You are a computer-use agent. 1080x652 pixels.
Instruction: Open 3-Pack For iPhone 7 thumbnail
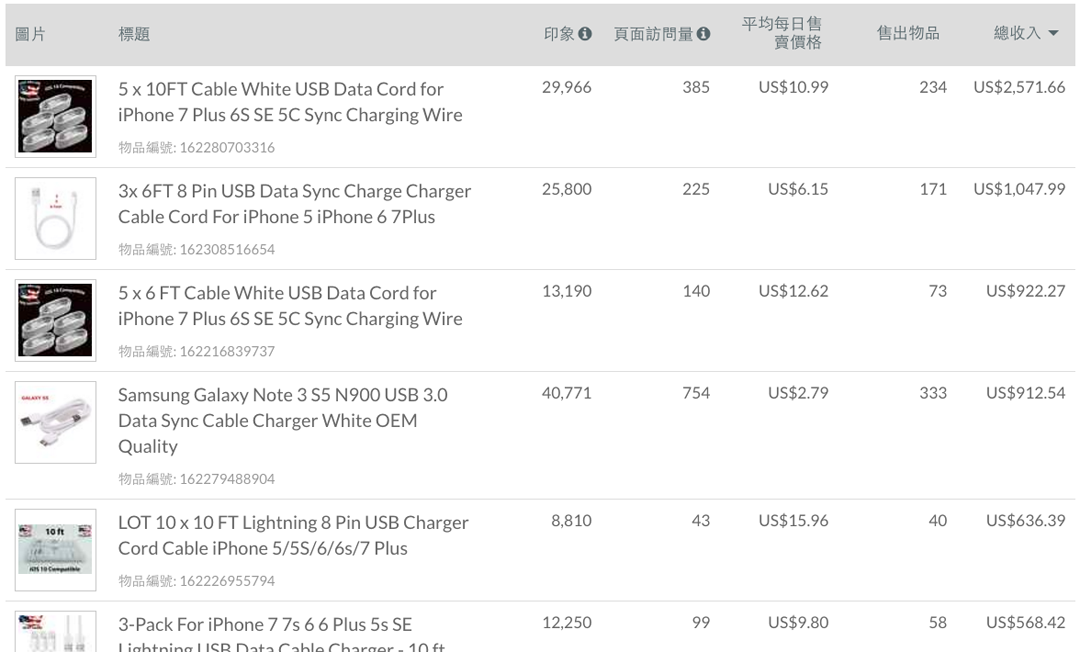pos(56,631)
